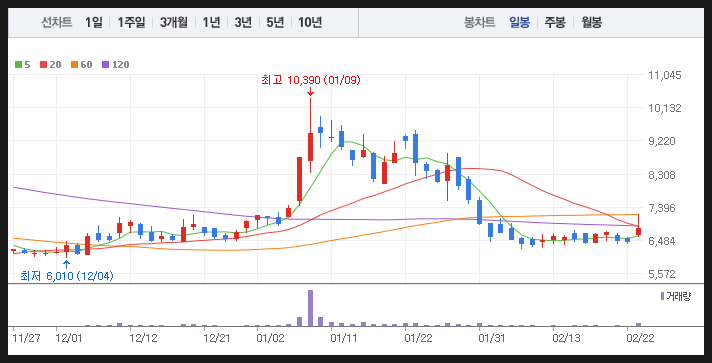Screen dimensions: 712x363
Task: Open the 3년 chart view
Action: coord(243,22)
